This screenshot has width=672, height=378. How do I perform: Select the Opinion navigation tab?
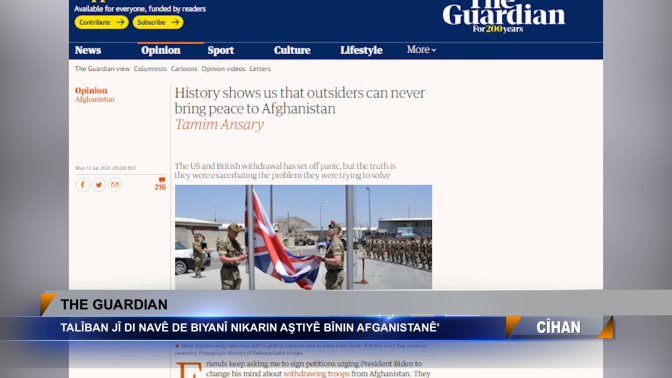point(161,50)
